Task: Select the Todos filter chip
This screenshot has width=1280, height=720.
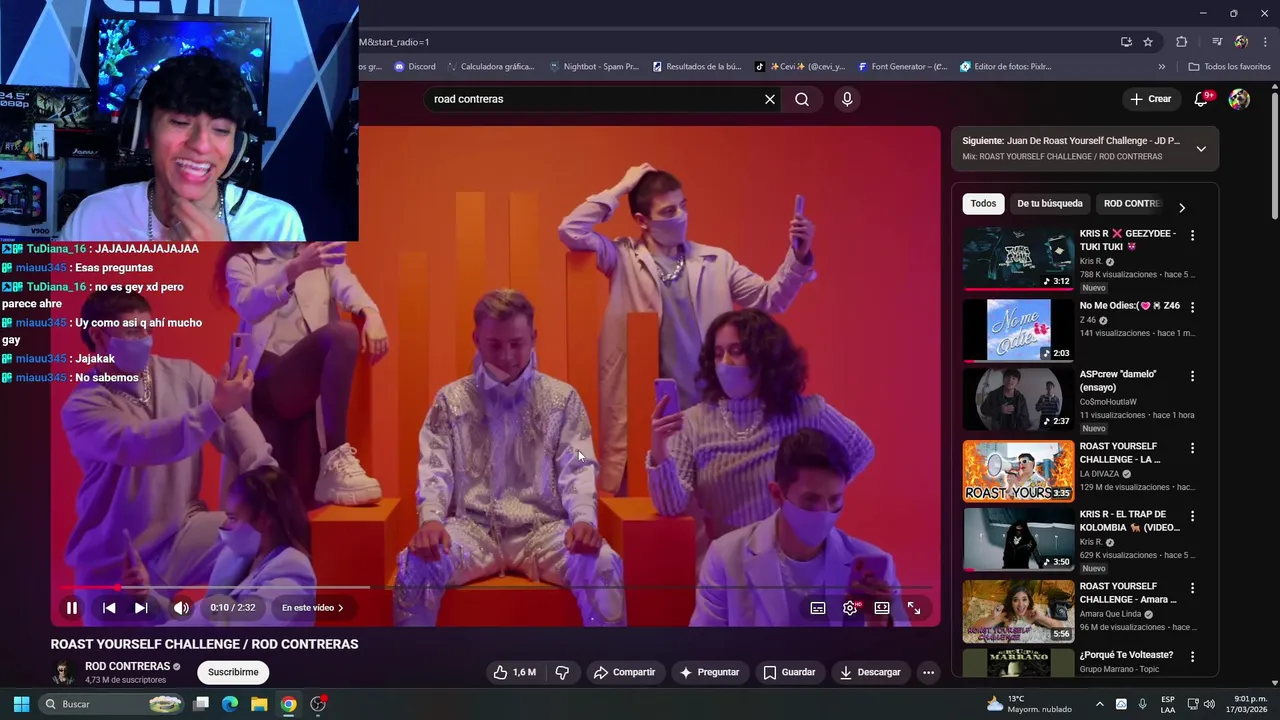Action: (983, 204)
